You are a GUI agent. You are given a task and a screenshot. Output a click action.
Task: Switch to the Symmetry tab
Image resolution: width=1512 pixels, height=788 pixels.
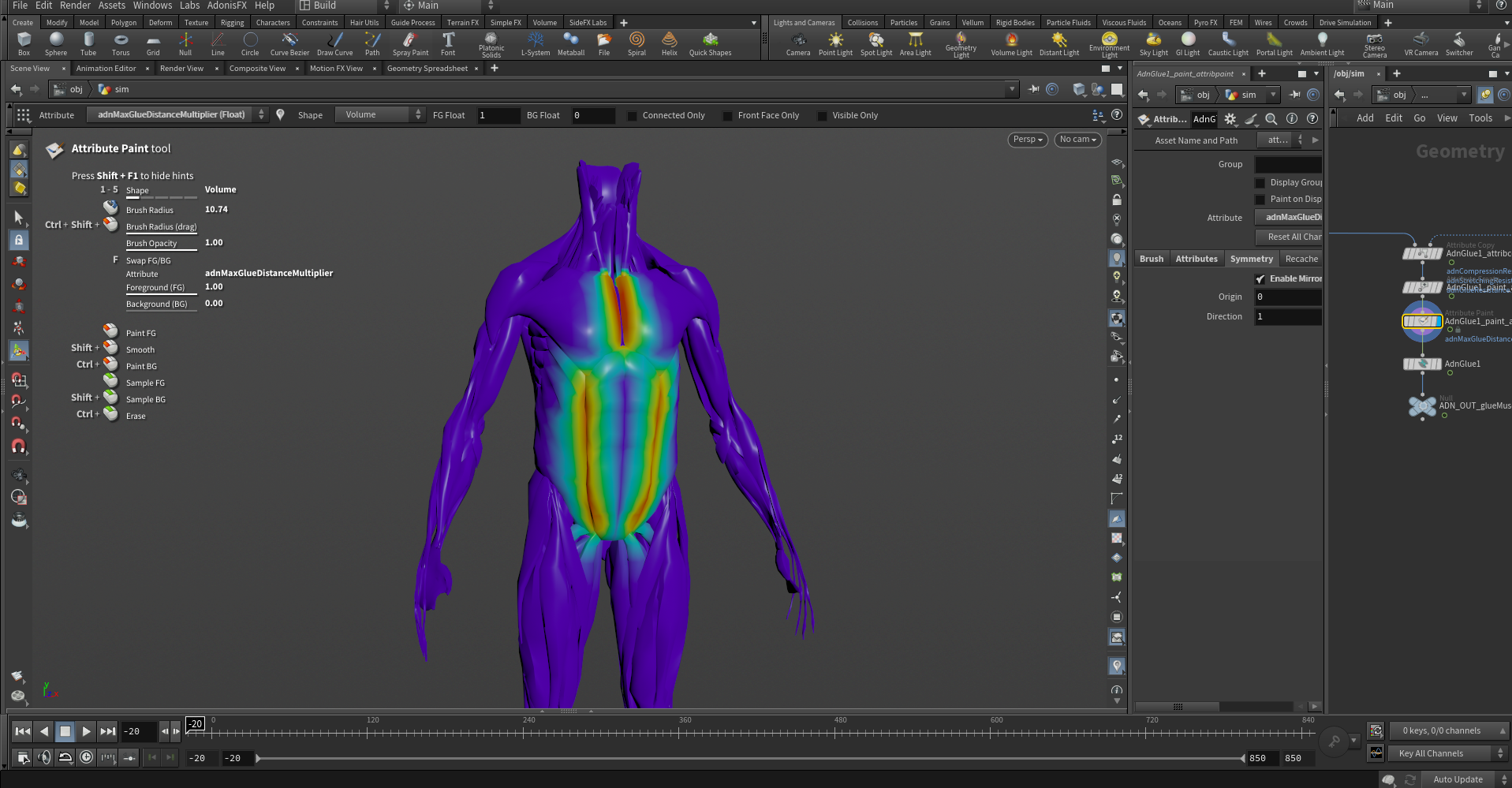1251,259
